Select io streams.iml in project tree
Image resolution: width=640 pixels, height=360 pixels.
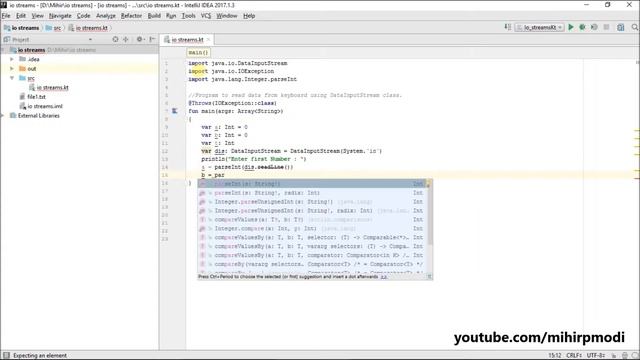(45, 106)
